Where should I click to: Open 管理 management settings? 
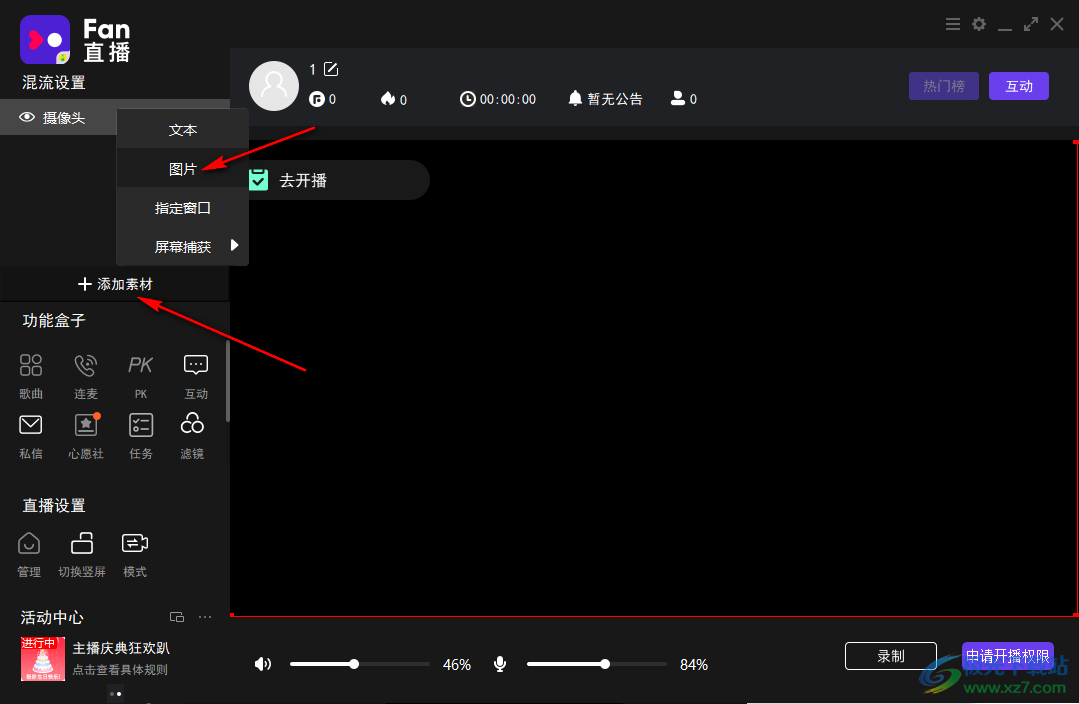pos(29,544)
